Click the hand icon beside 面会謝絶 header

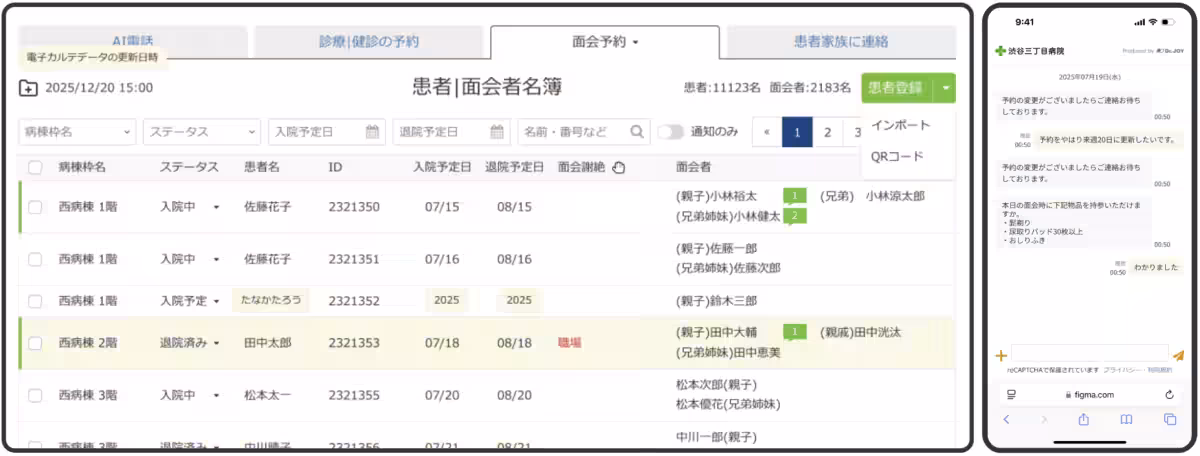tap(618, 167)
